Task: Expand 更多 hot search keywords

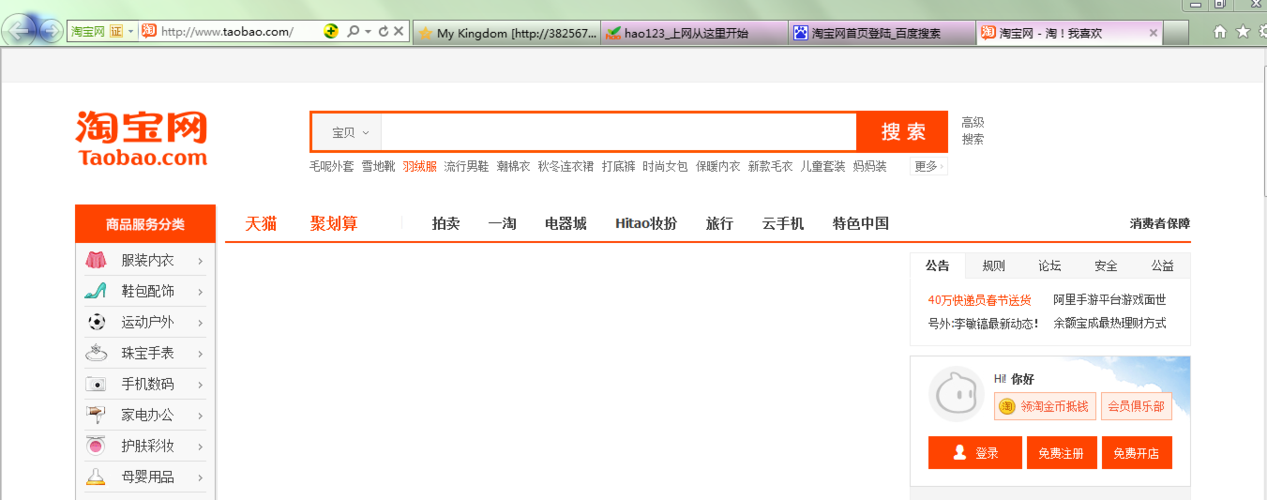Action: [x=928, y=167]
